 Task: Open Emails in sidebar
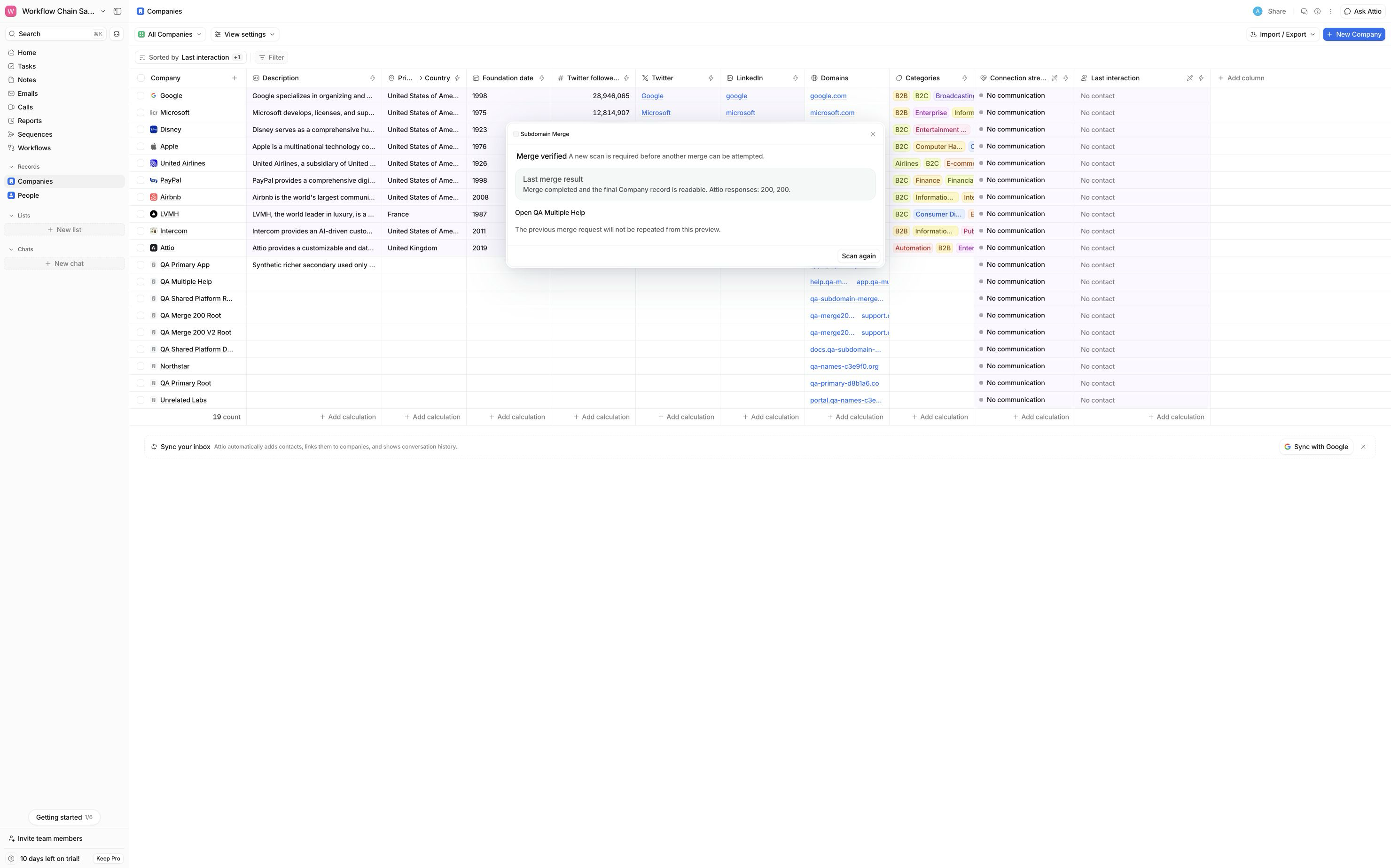(x=64, y=93)
